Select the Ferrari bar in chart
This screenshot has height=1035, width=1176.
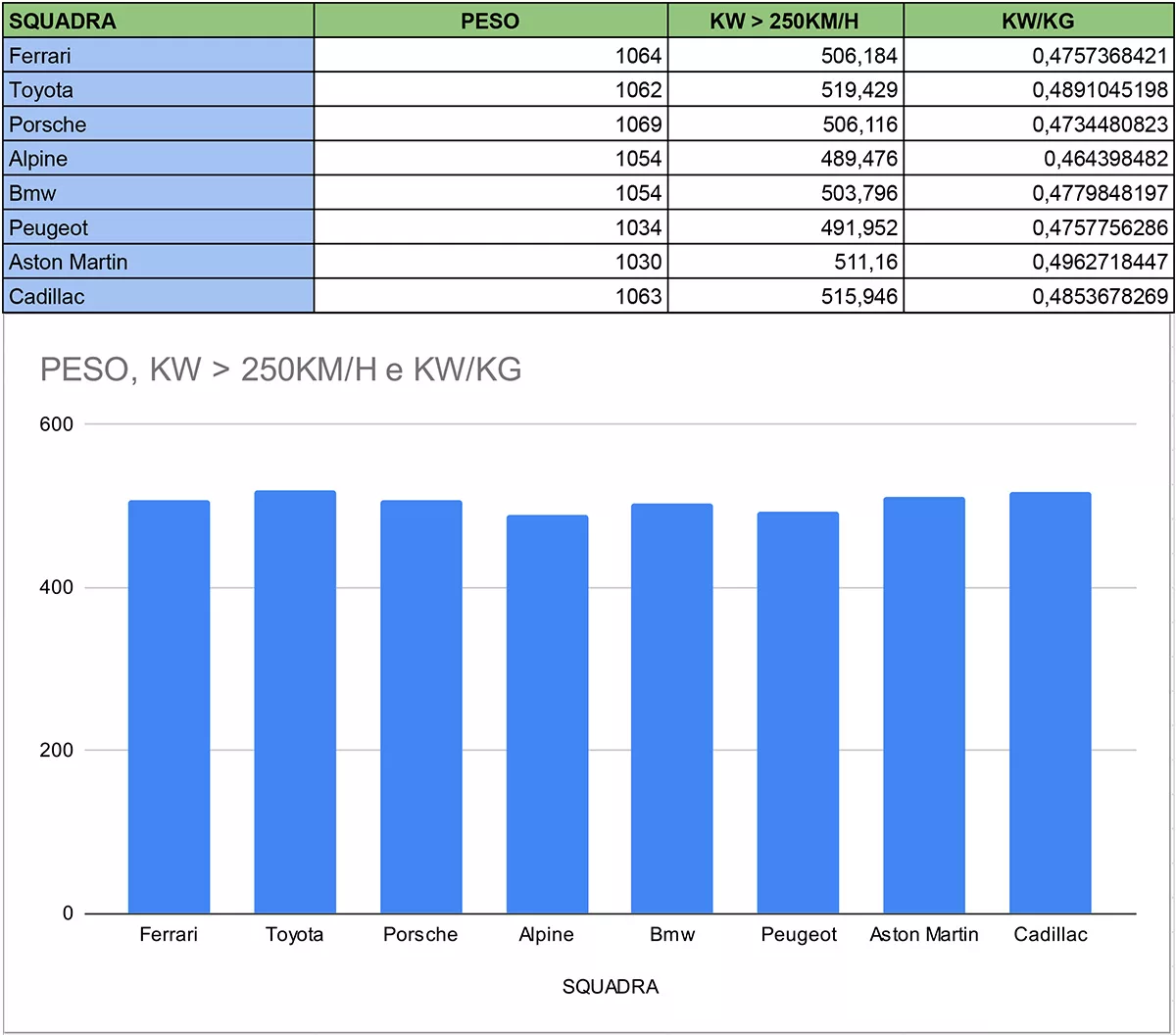169,706
